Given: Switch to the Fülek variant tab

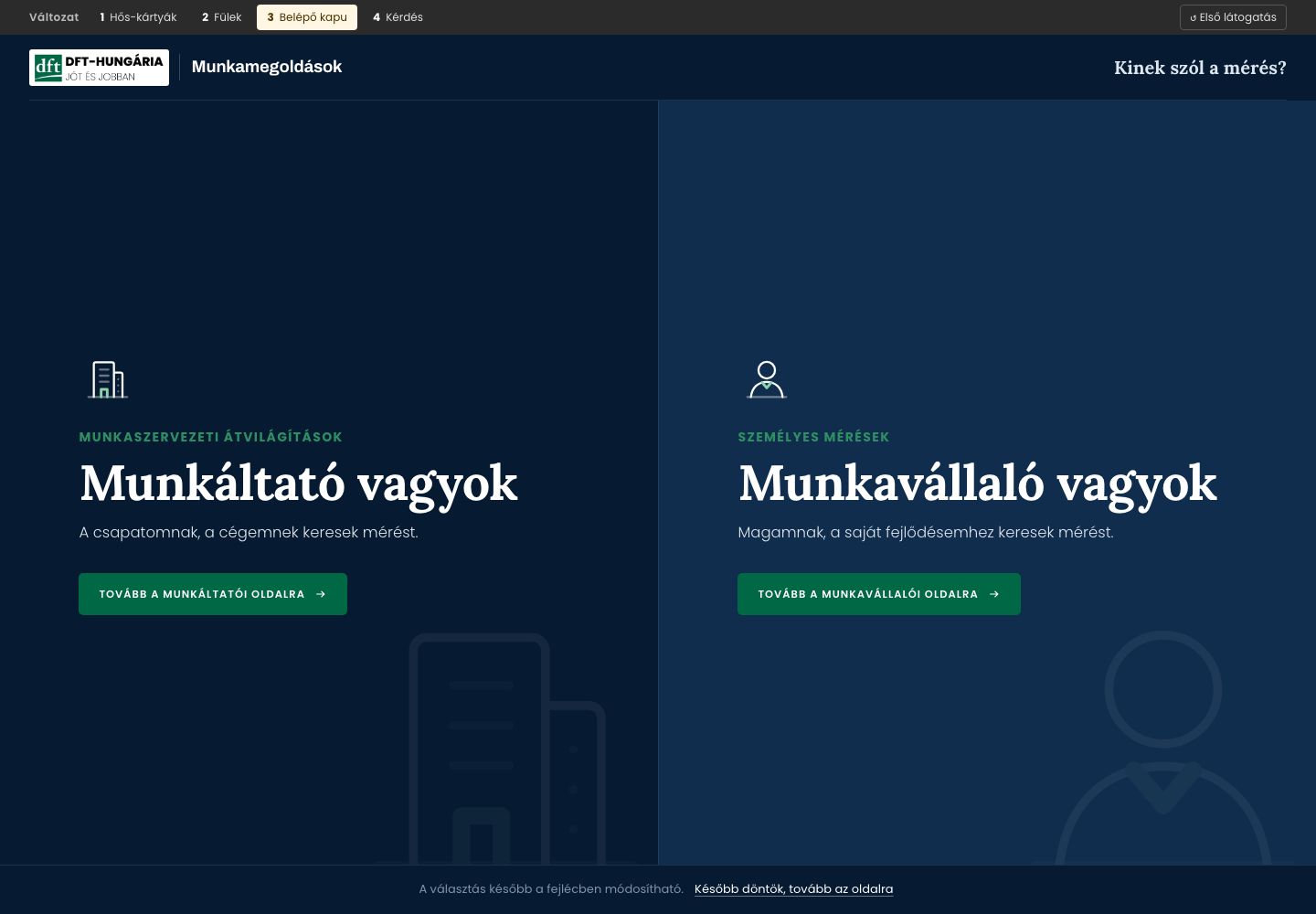Looking at the screenshot, I should coord(222,17).
